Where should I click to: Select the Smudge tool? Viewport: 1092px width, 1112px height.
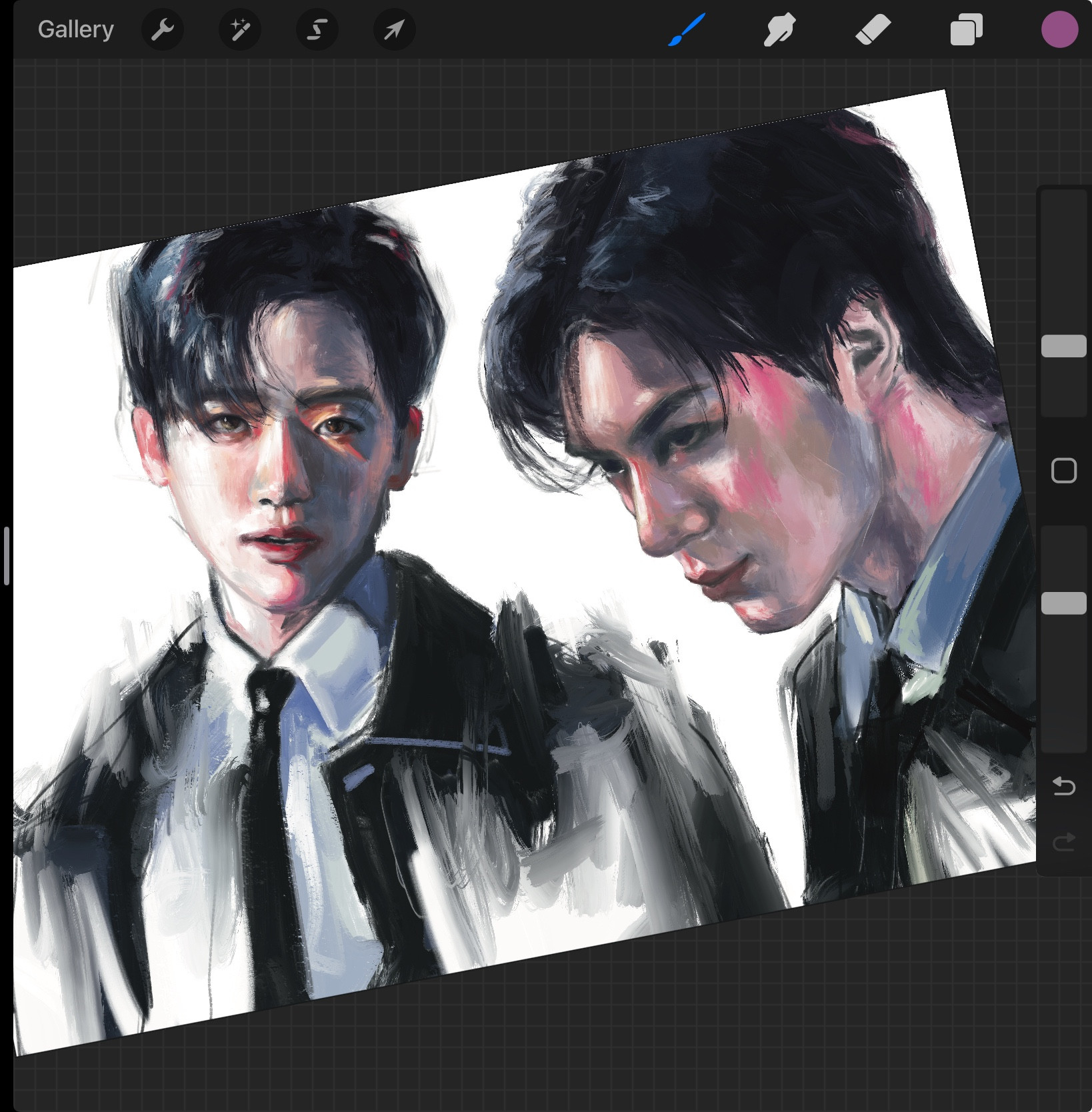pyautogui.click(x=779, y=30)
